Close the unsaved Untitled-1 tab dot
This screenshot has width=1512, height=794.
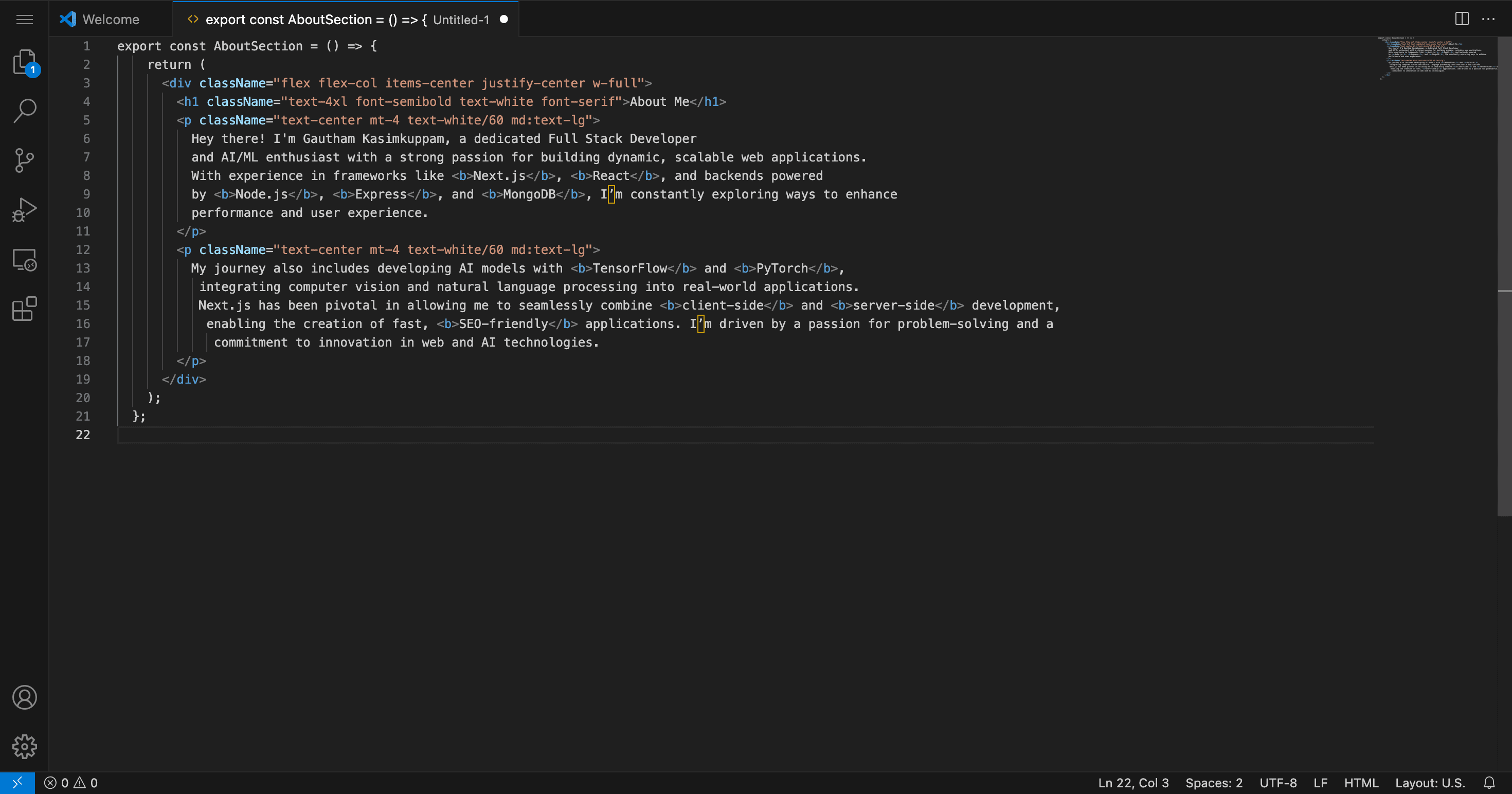coord(503,20)
